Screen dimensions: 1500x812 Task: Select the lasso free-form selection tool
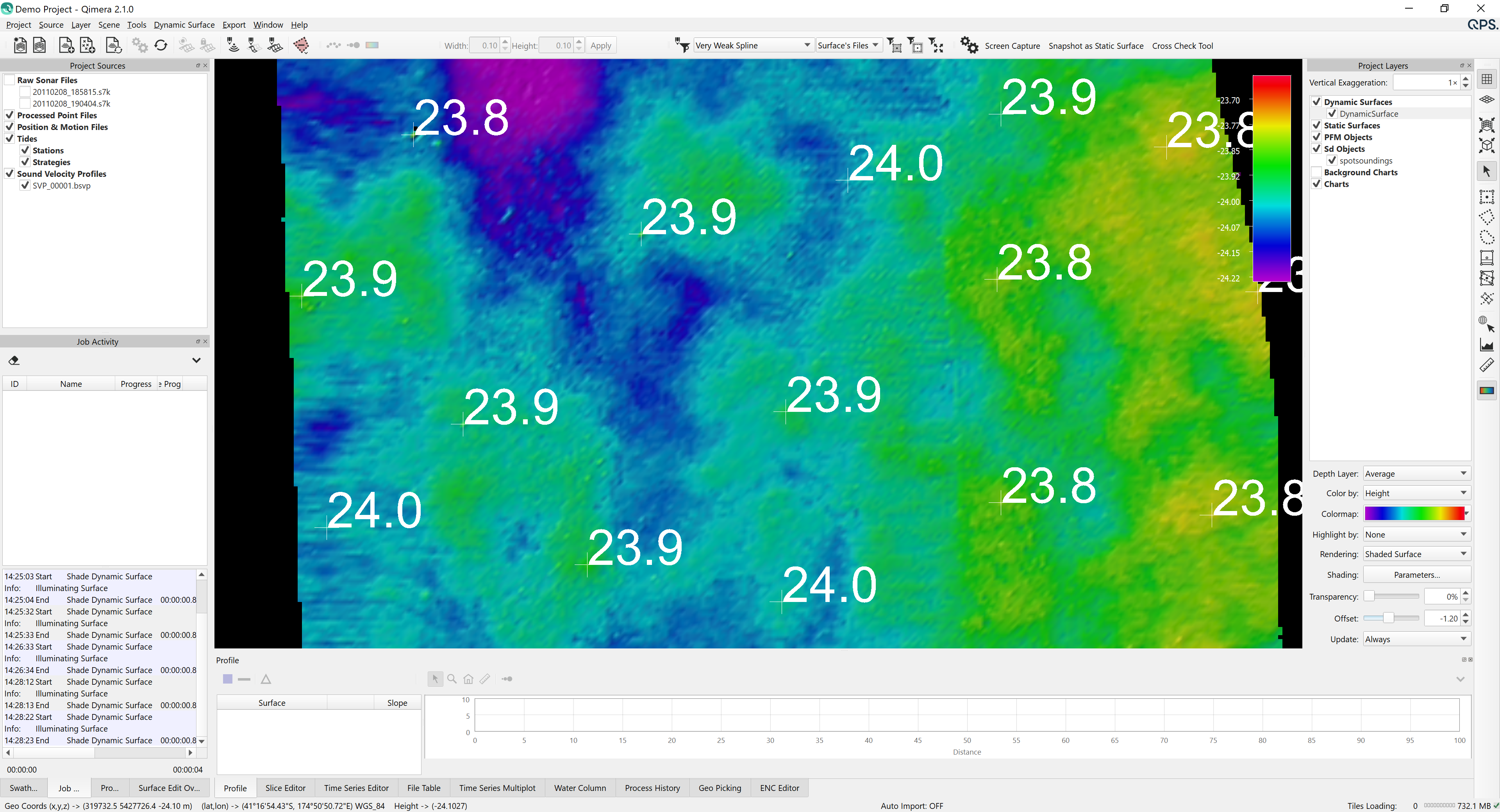pos(1487,237)
